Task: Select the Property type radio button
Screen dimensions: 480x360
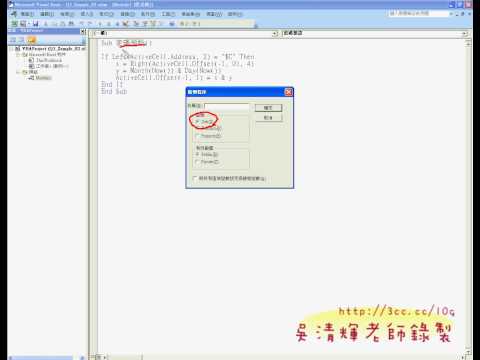Action: (197, 136)
